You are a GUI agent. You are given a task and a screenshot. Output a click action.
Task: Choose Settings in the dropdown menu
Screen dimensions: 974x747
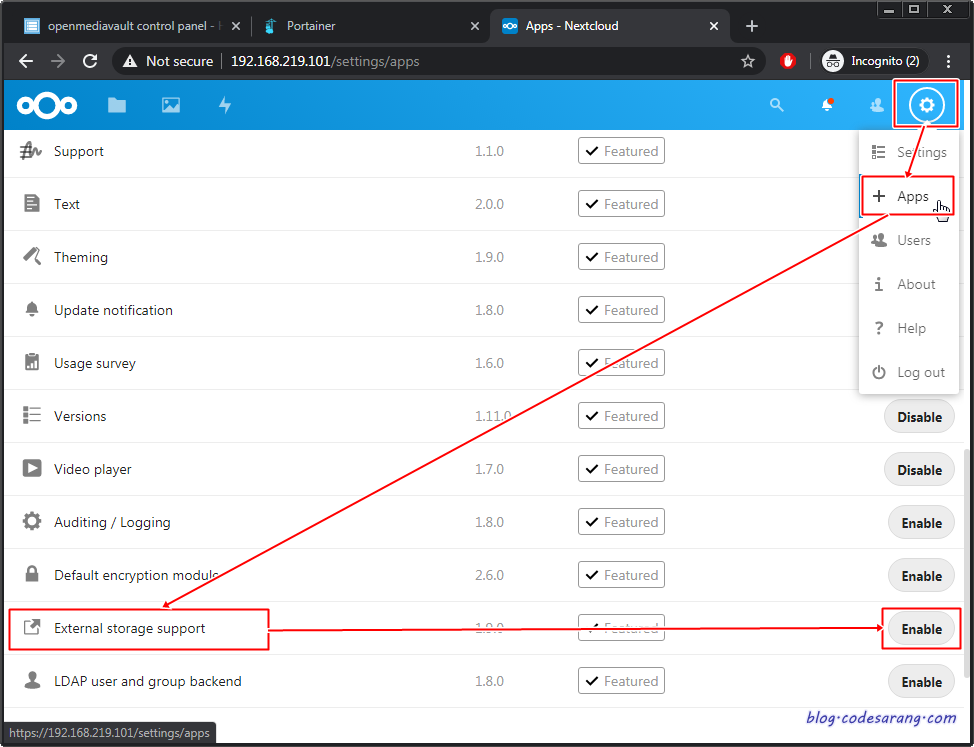point(909,152)
